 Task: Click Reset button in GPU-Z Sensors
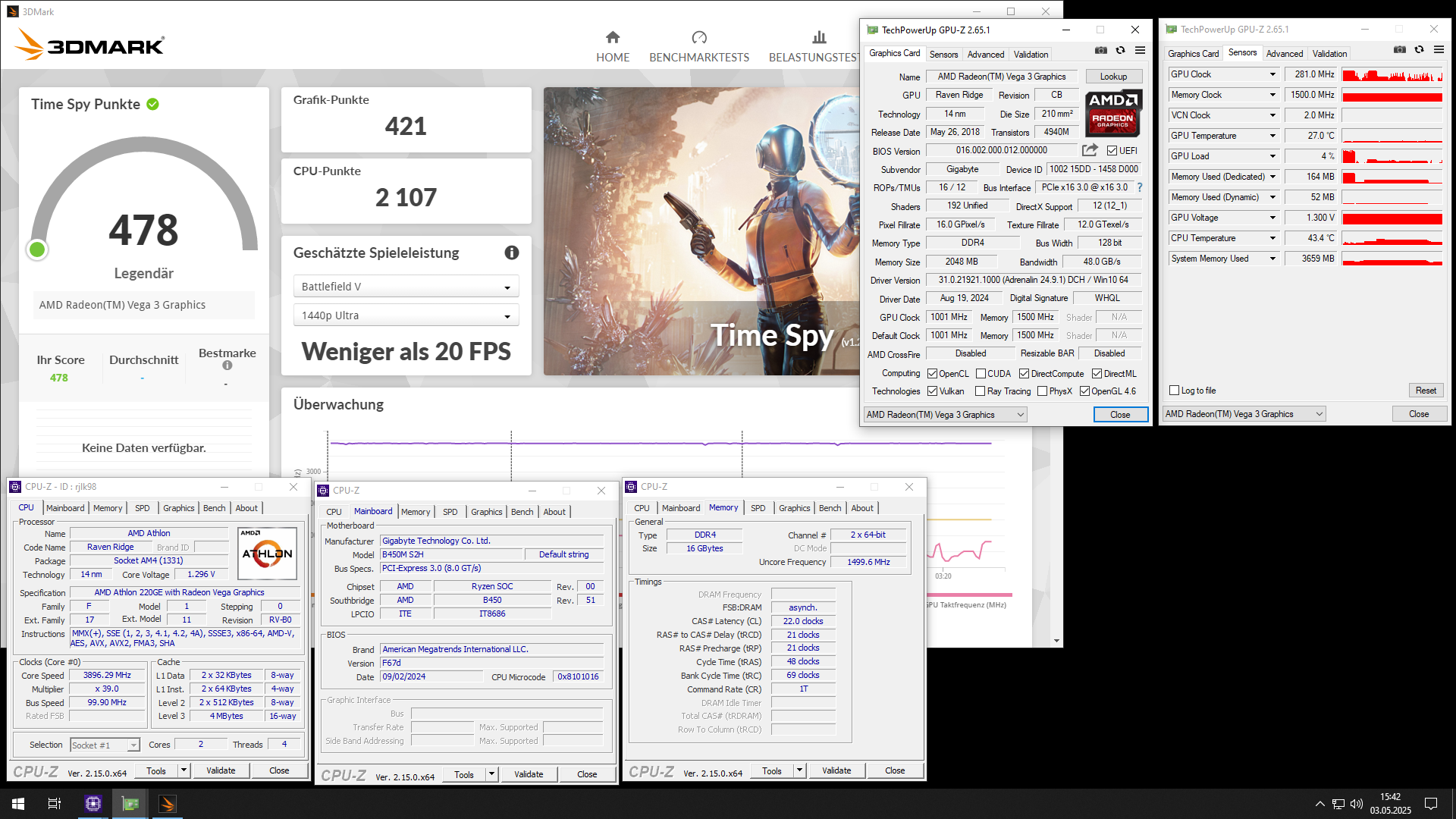1426,391
